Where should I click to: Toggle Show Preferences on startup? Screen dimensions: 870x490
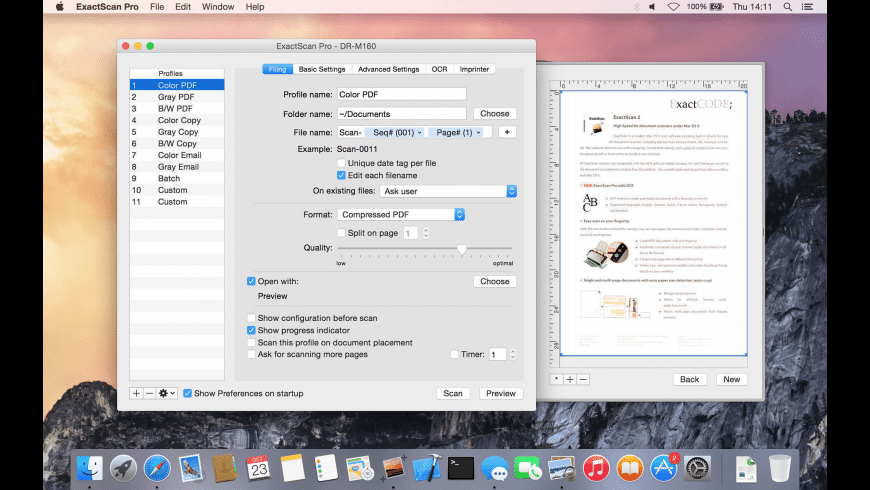[x=188, y=393]
